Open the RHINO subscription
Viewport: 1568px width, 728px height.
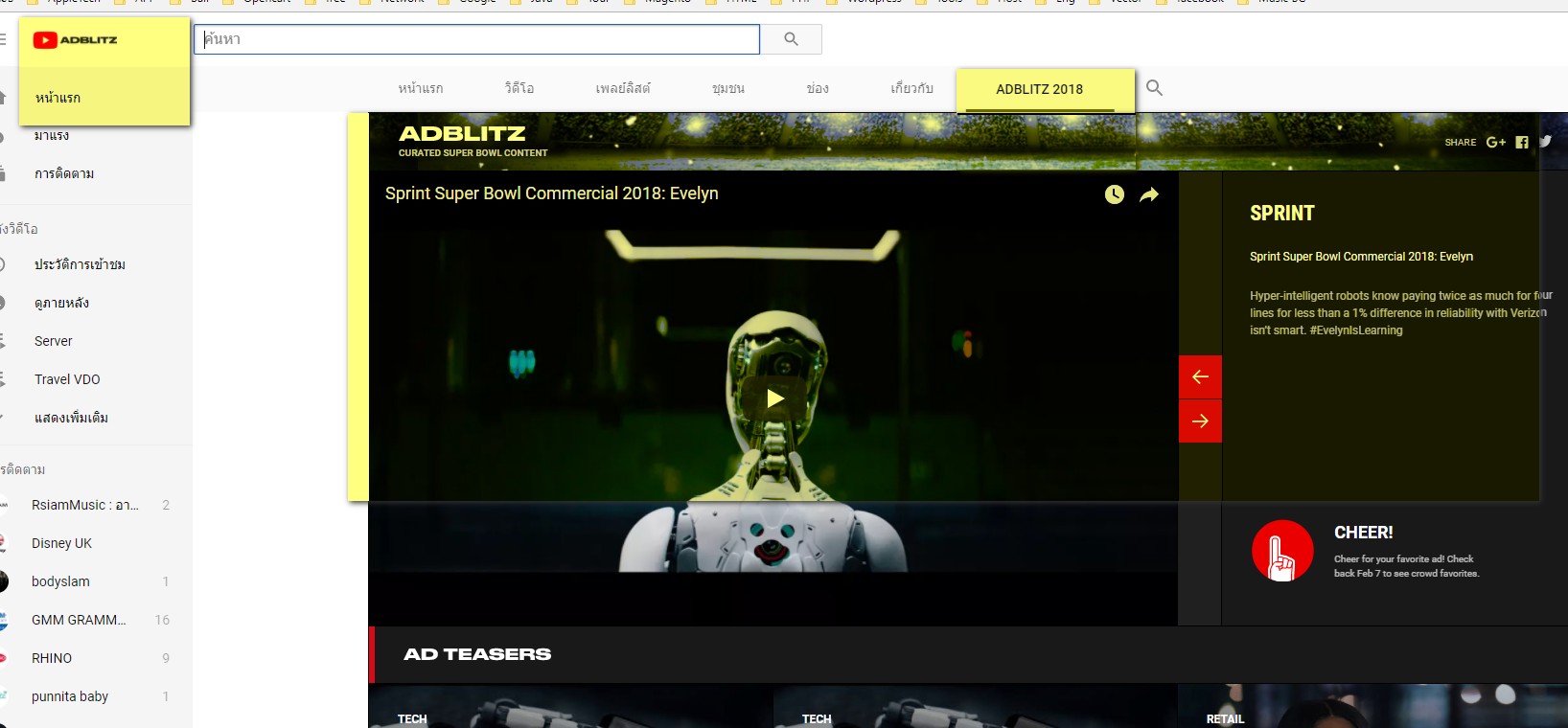pyautogui.click(x=52, y=658)
